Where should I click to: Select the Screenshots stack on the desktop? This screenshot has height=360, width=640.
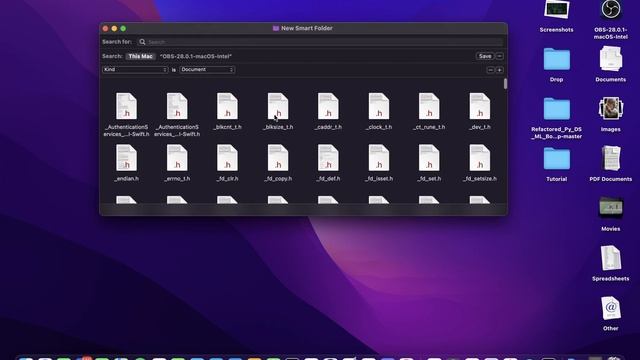[x=556, y=10]
